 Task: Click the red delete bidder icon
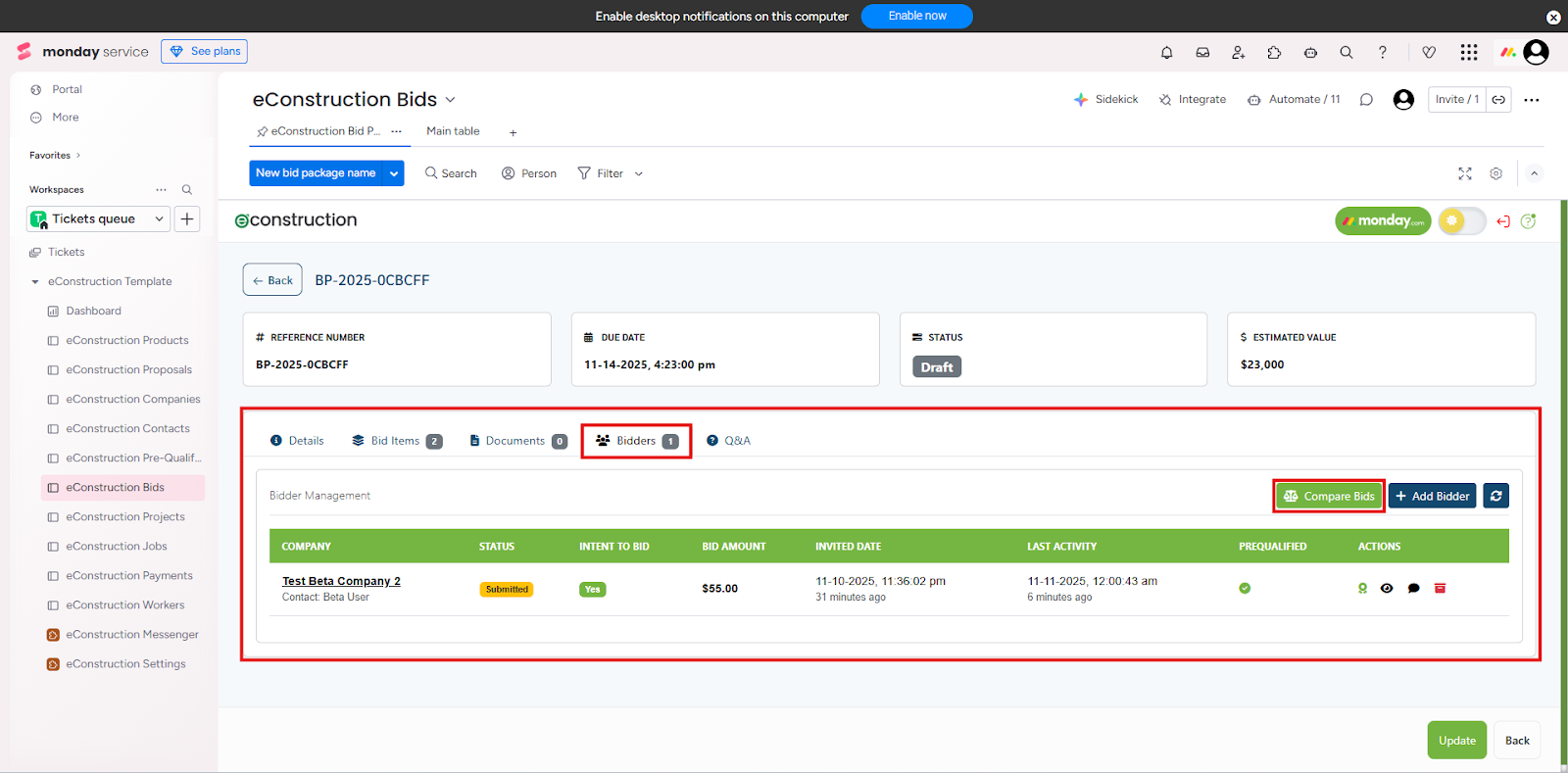[x=1440, y=589]
